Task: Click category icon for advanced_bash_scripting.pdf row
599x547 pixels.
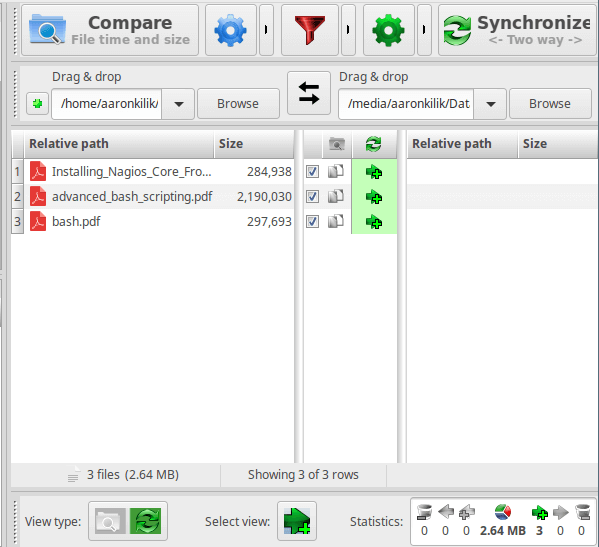Action: click(x=336, y=196)
